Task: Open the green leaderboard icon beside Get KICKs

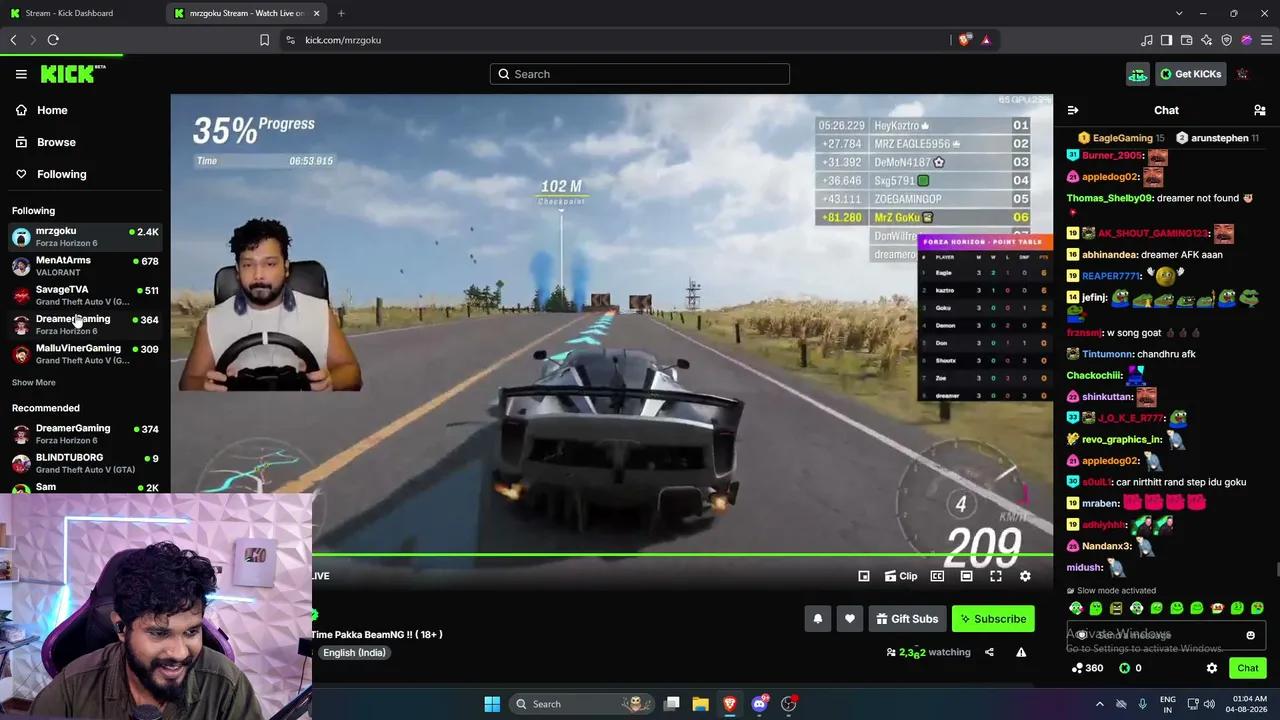Action: [x=1138, y=74]
